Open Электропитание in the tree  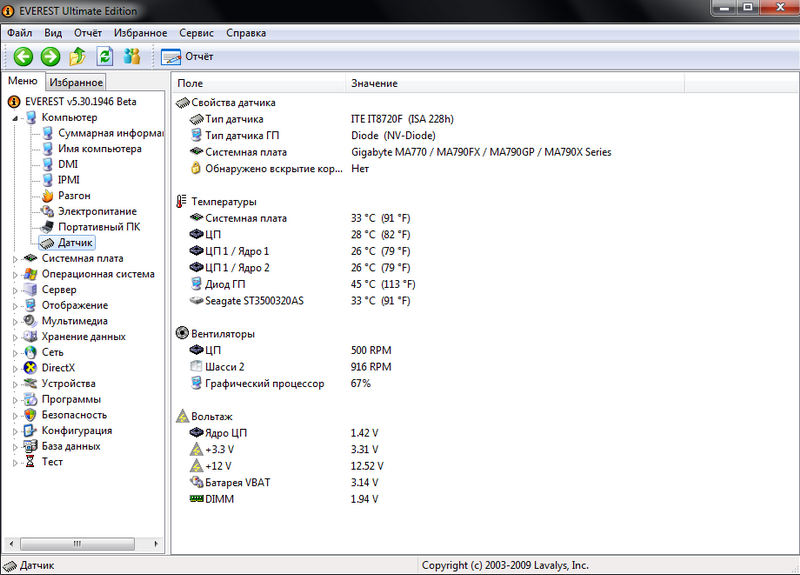[96, 211]
